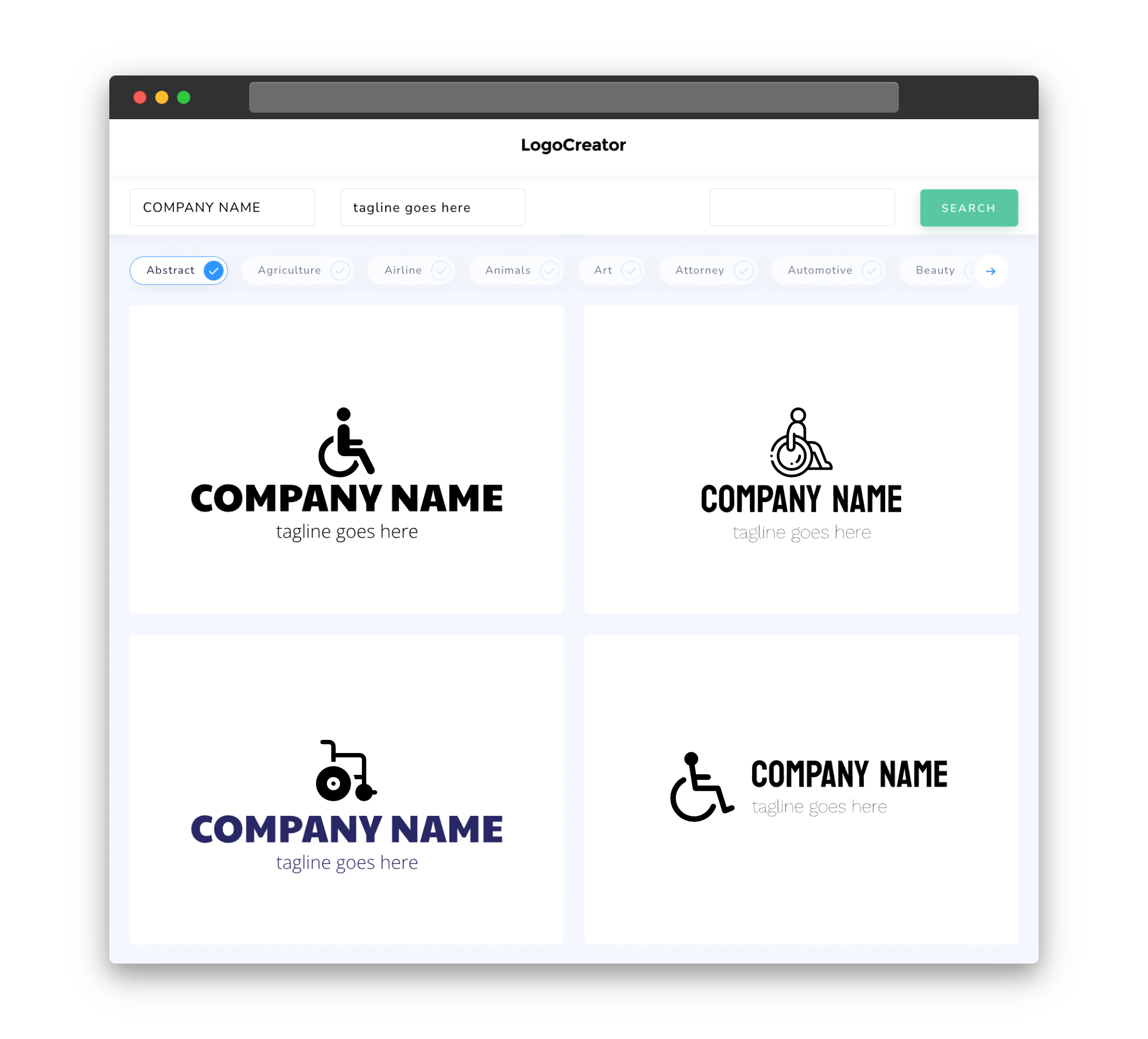Click the Abstract category checkmark icon
Screen dimensions: 1148x1039
click(215, 270)
